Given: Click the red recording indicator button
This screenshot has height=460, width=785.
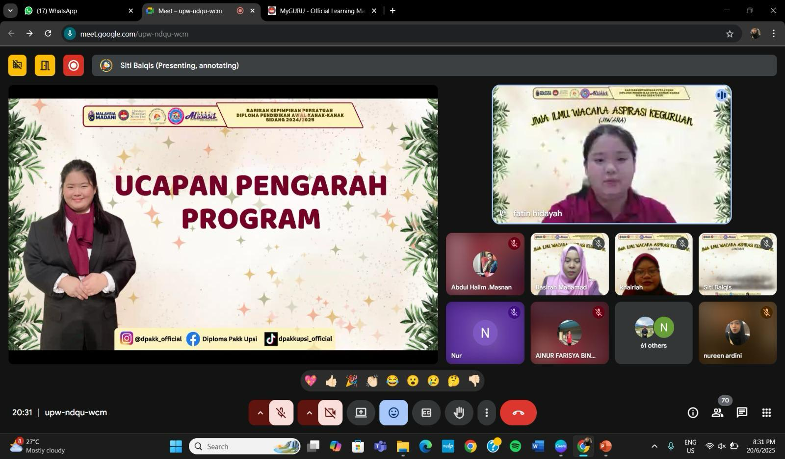Looking at the screenshot, I should pos(74,66).
